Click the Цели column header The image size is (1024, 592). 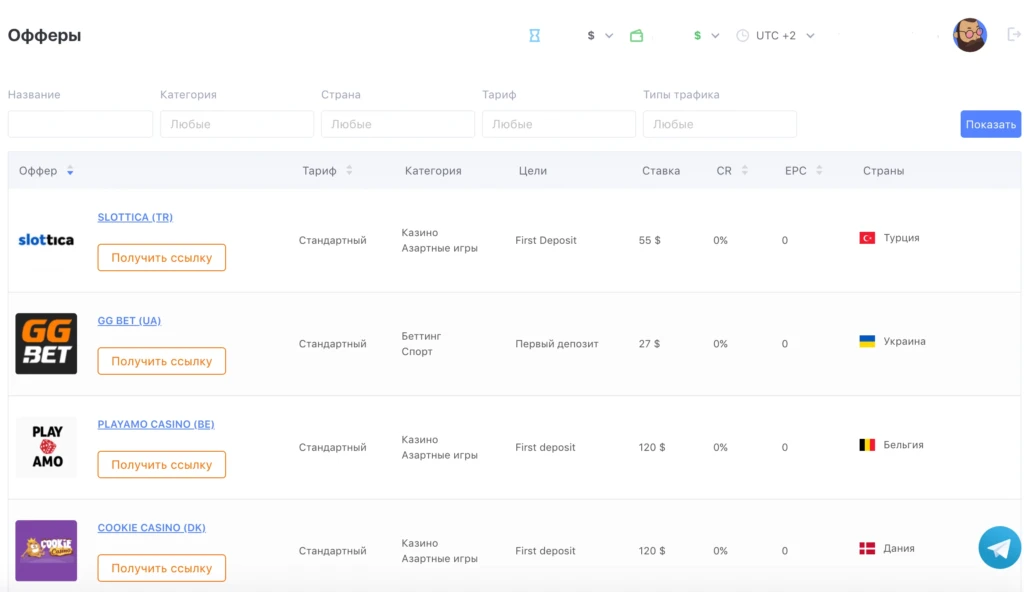coord(533,171)
